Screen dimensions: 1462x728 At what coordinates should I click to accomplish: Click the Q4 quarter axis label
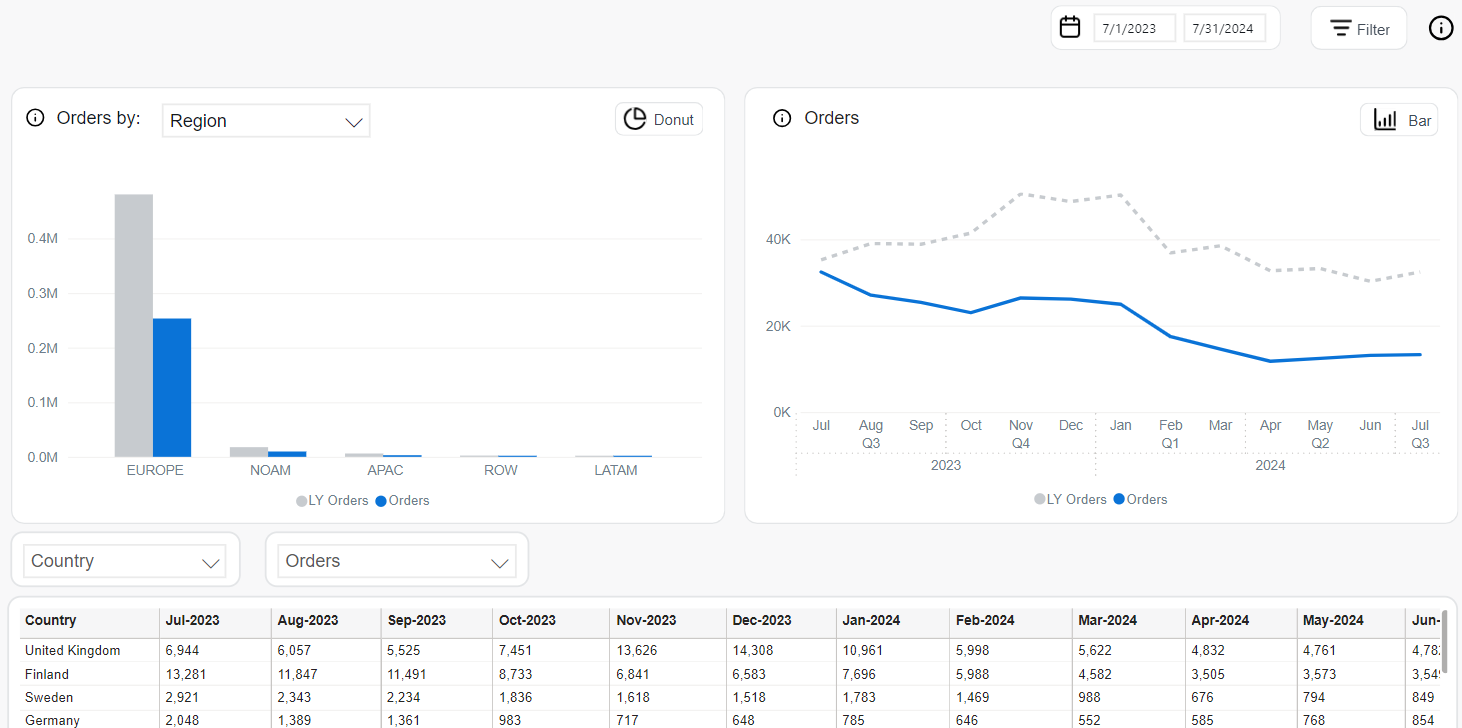point(1021,443)
